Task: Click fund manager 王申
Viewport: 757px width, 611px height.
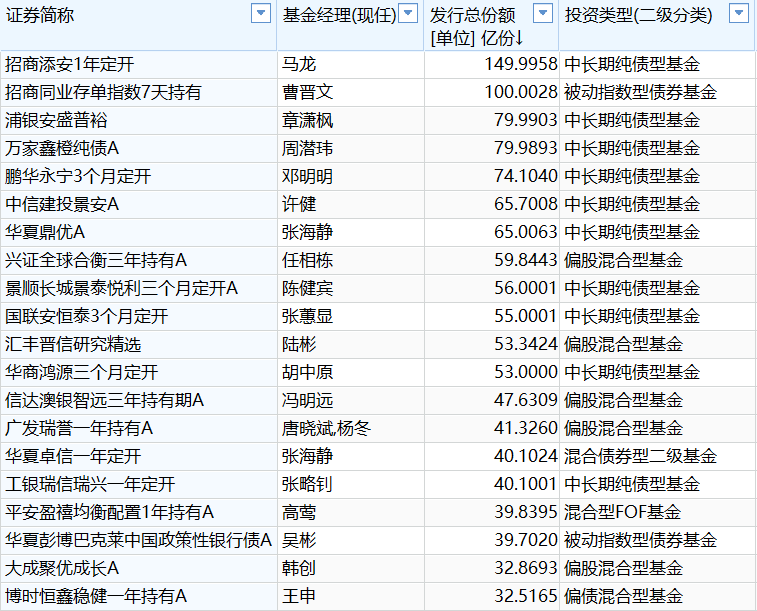Action: pos(299,596)
